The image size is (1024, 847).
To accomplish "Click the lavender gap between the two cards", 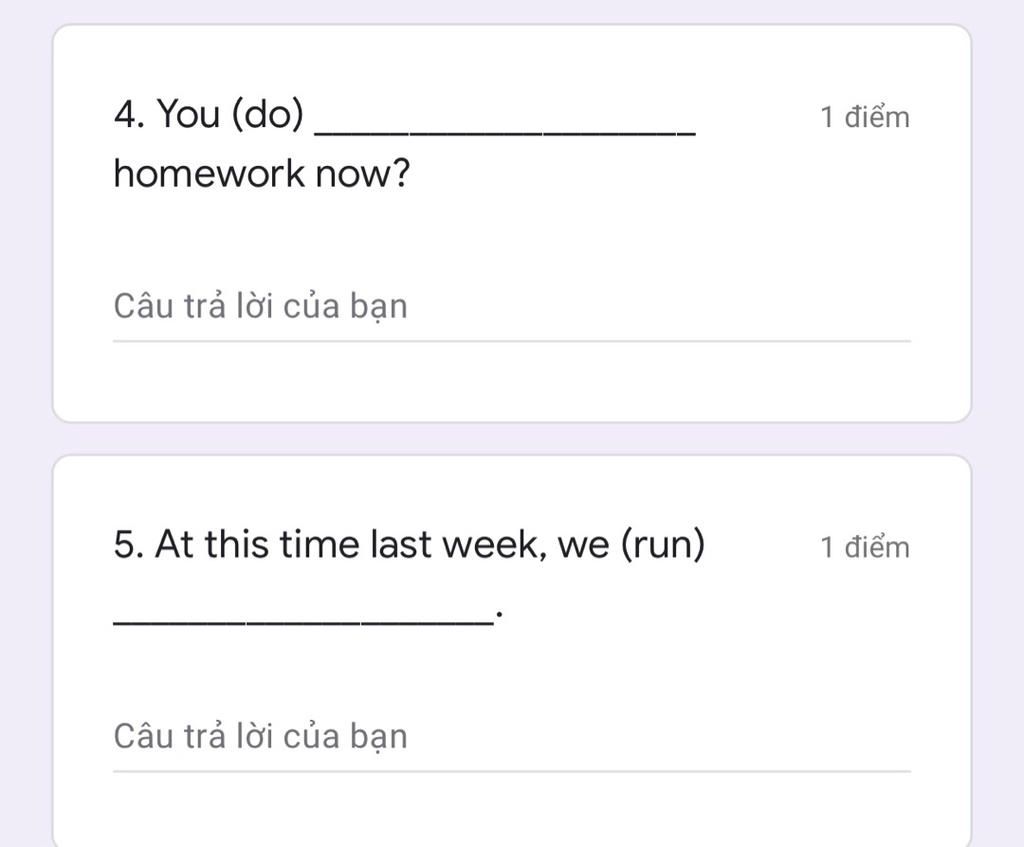I will [512, 438].
